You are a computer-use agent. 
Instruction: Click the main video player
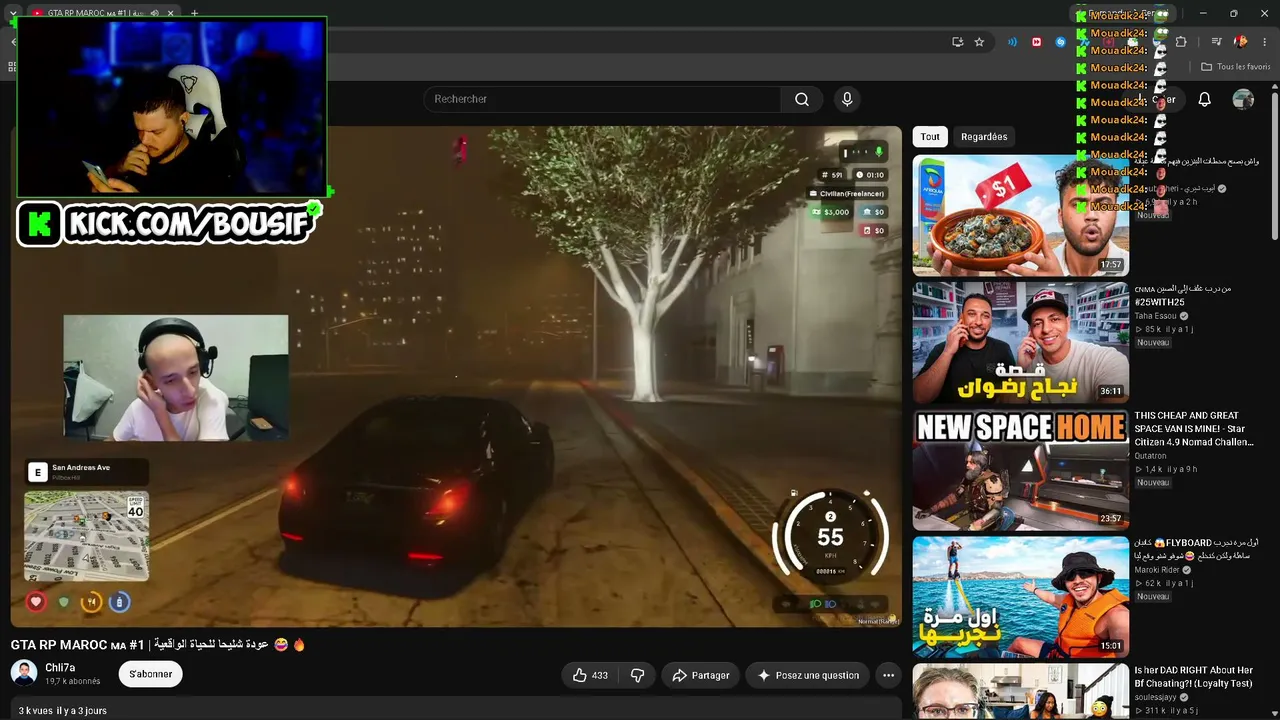[x=456, y=376]
